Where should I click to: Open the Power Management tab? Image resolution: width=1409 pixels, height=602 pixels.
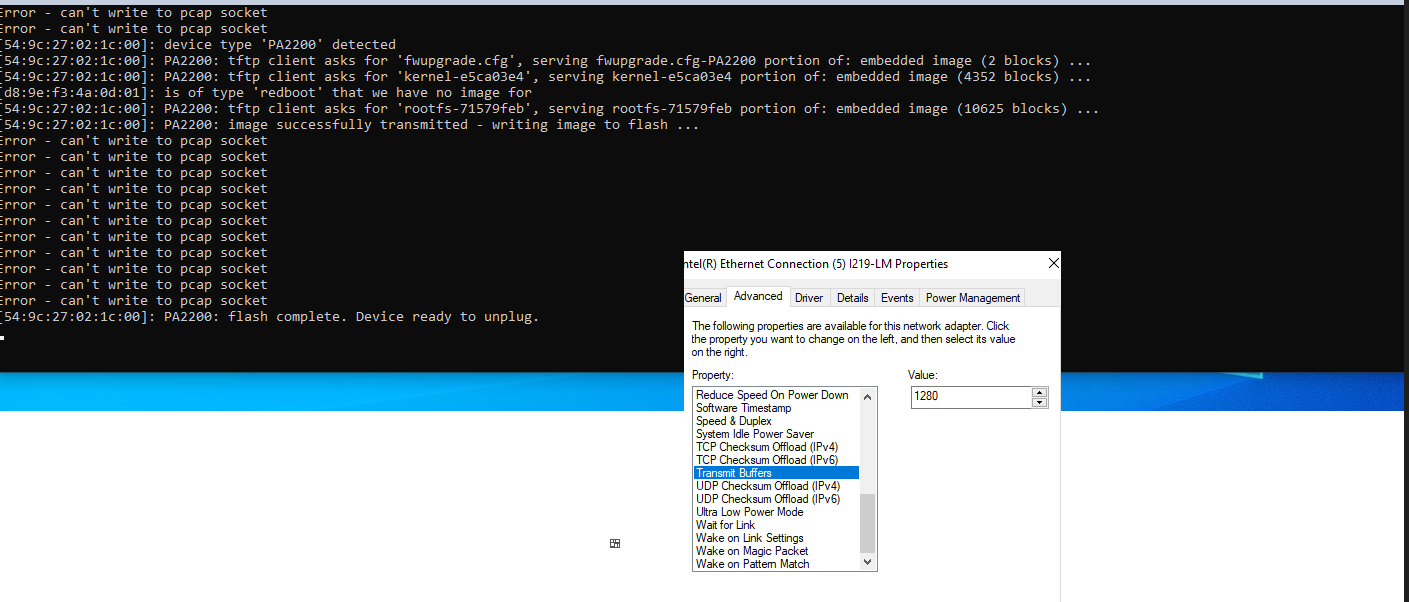972,297
